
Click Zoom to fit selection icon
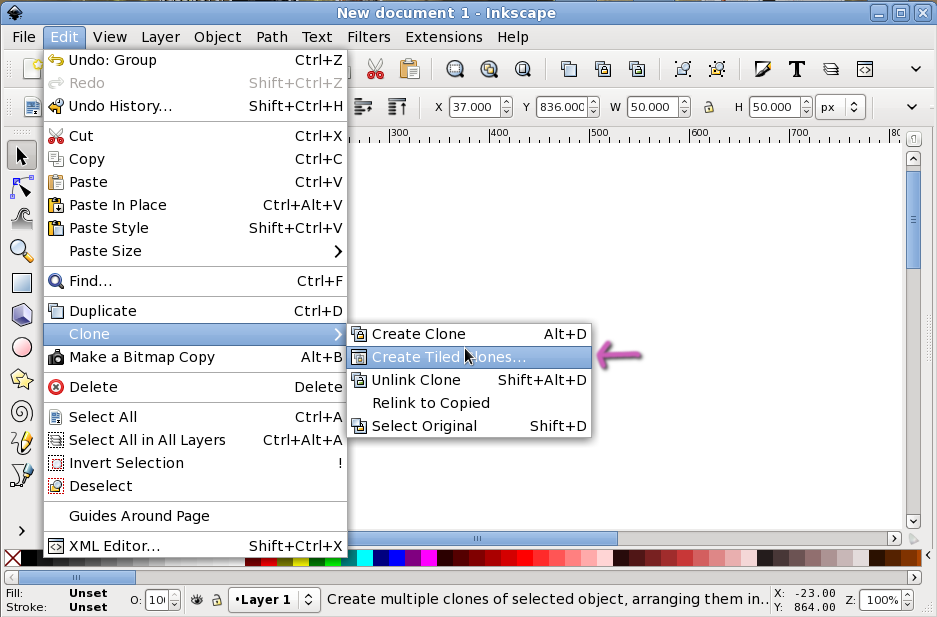coord(455,69)
